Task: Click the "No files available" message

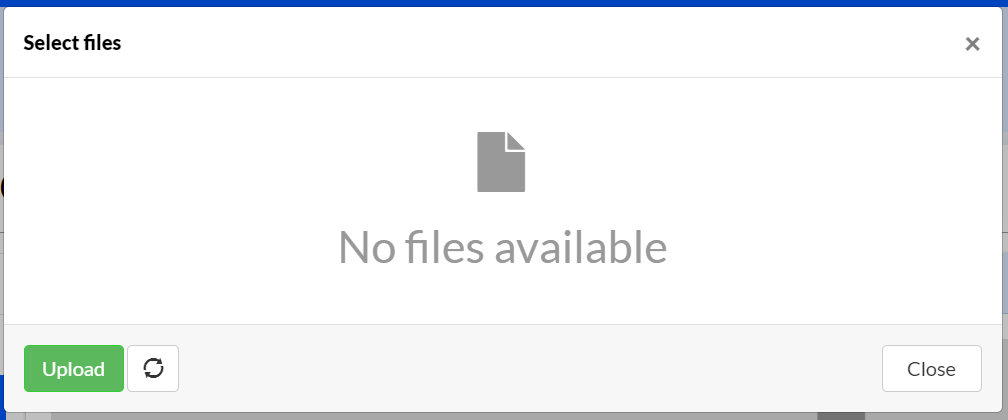Action: [x=502, y=248]
